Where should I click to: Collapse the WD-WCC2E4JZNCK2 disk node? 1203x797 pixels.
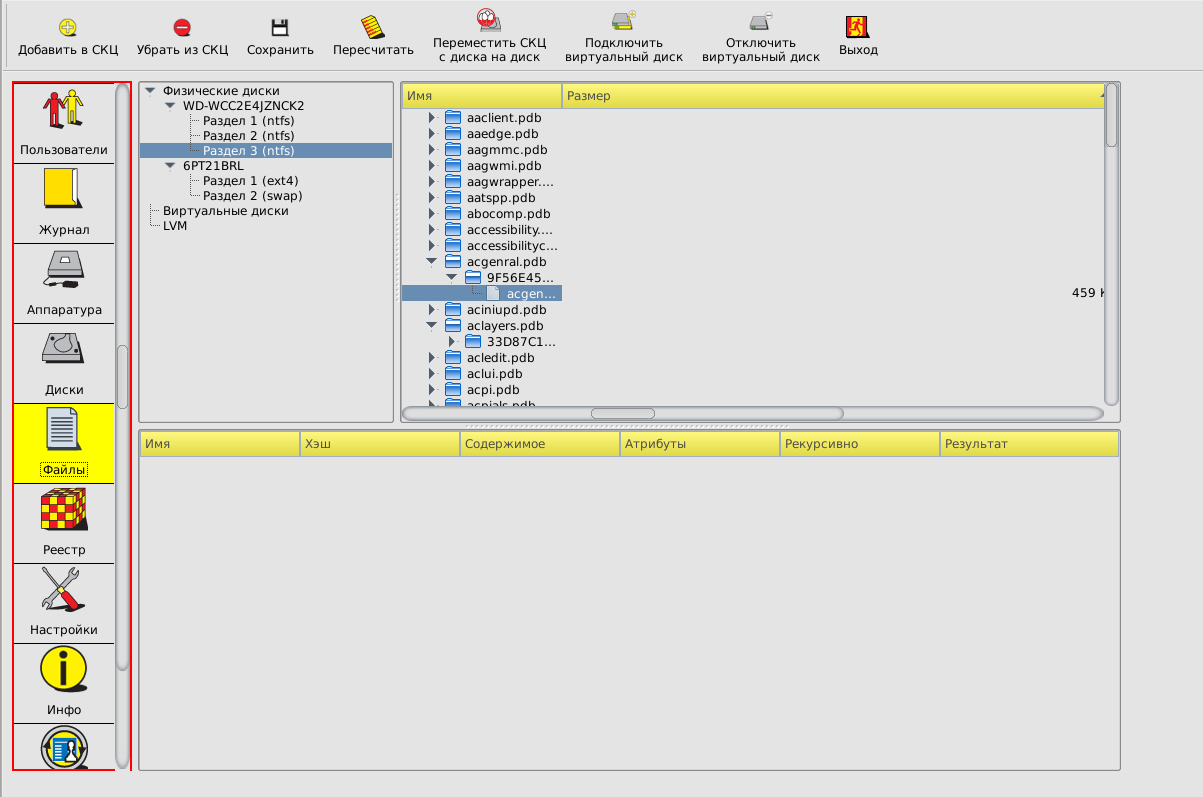pos(171,105)
